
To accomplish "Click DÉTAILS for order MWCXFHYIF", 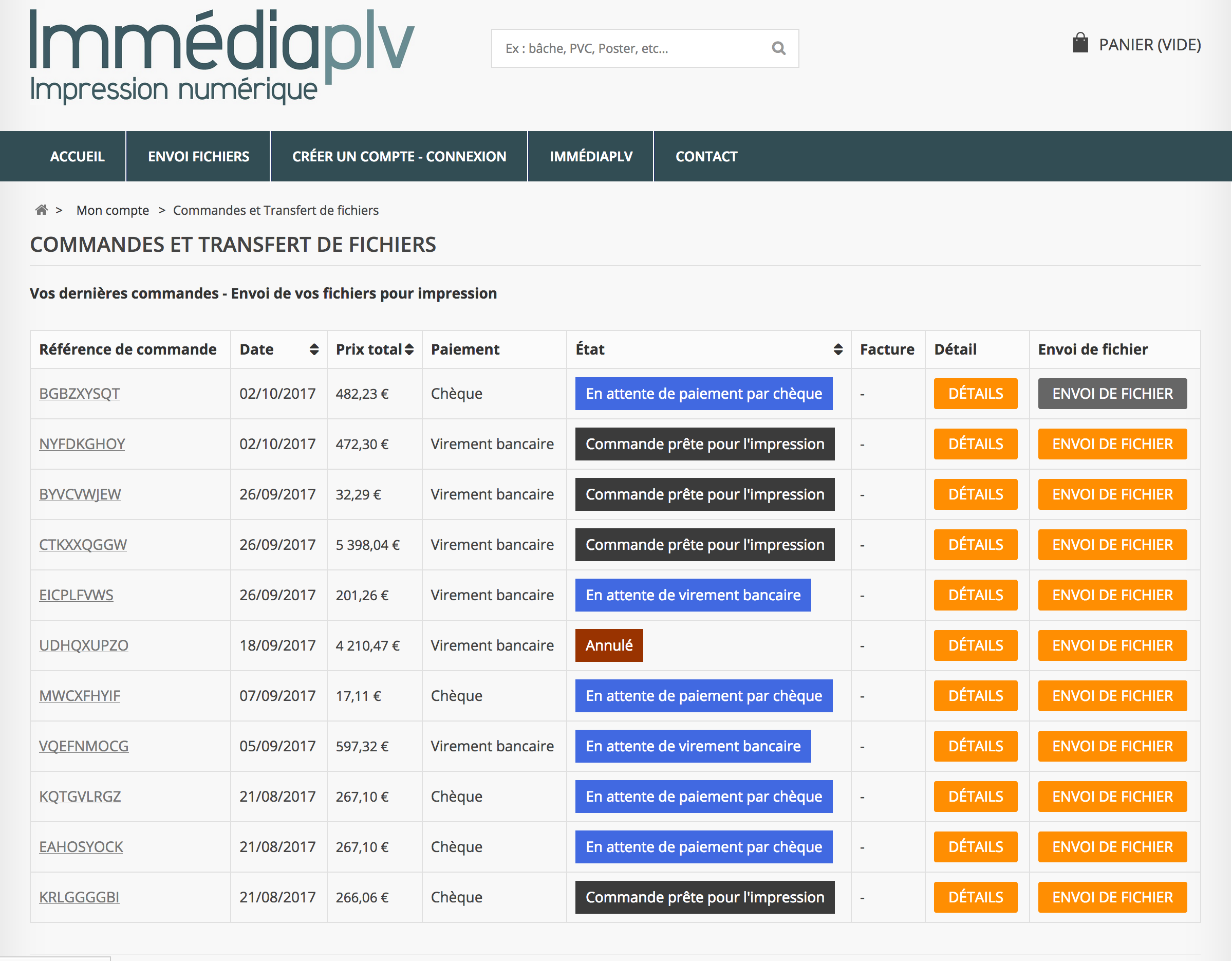I will tap(975, 696).
